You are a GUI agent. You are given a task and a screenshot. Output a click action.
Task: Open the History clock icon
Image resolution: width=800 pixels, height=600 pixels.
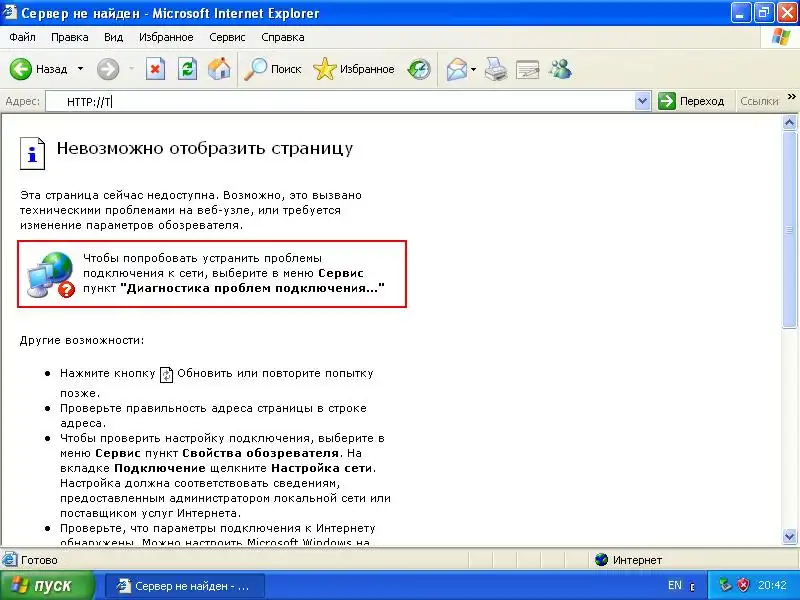click(419, 69)
